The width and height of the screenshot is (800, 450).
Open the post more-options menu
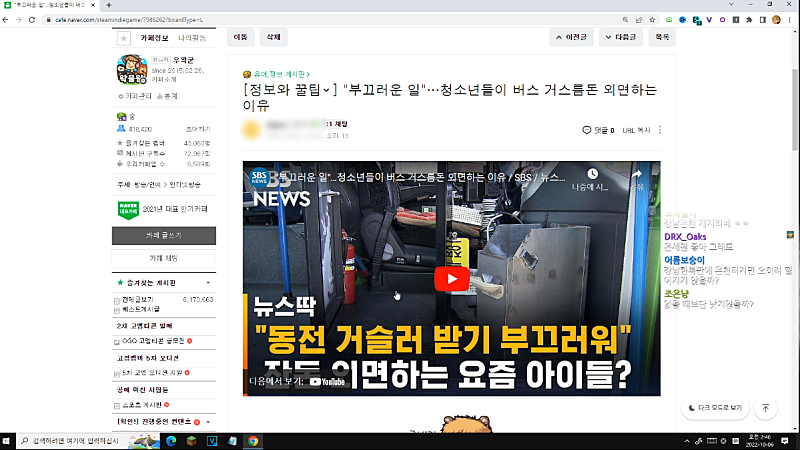tap(660, 130)
